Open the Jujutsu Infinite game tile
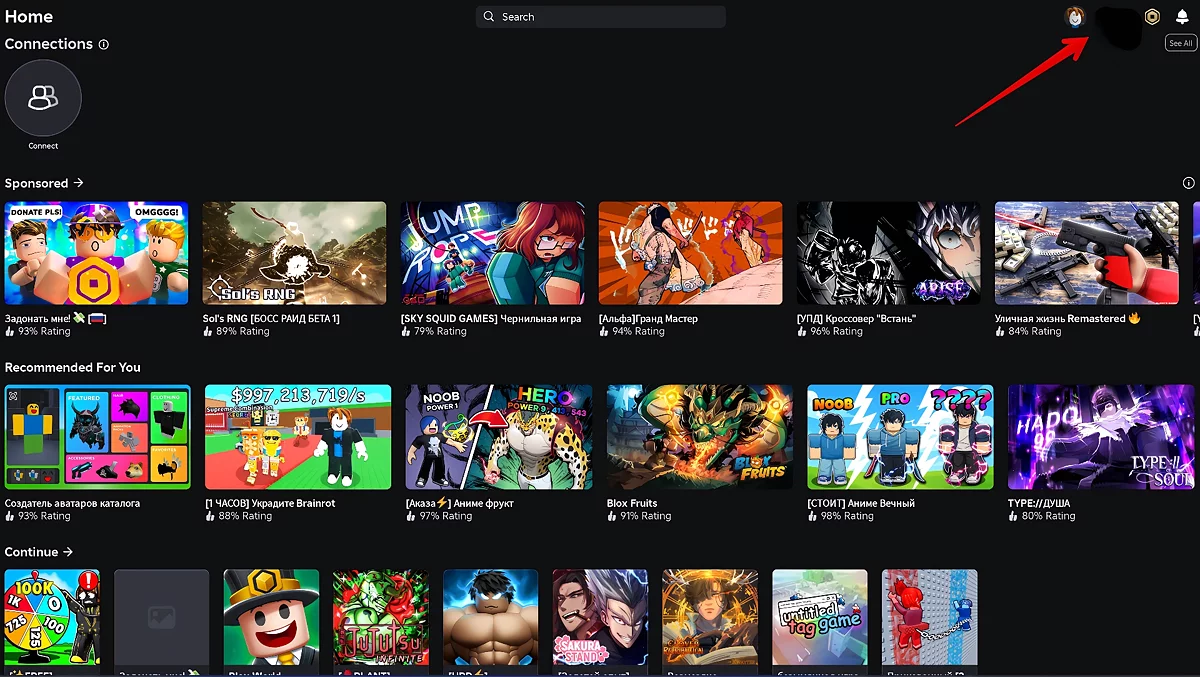 pos(381,617)
